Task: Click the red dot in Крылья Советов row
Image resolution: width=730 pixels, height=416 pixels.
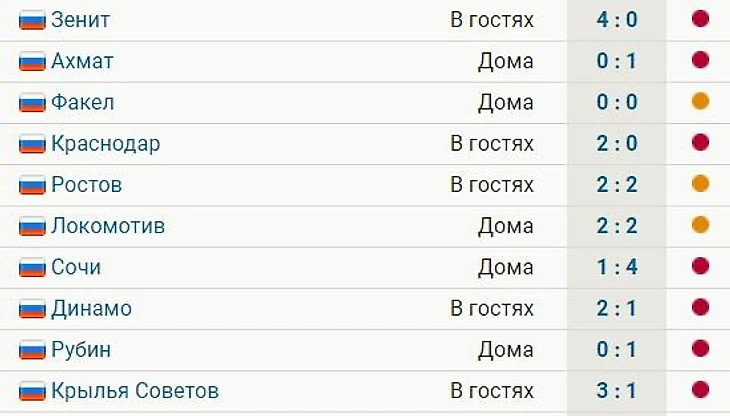Action: [x=700, y=390]
